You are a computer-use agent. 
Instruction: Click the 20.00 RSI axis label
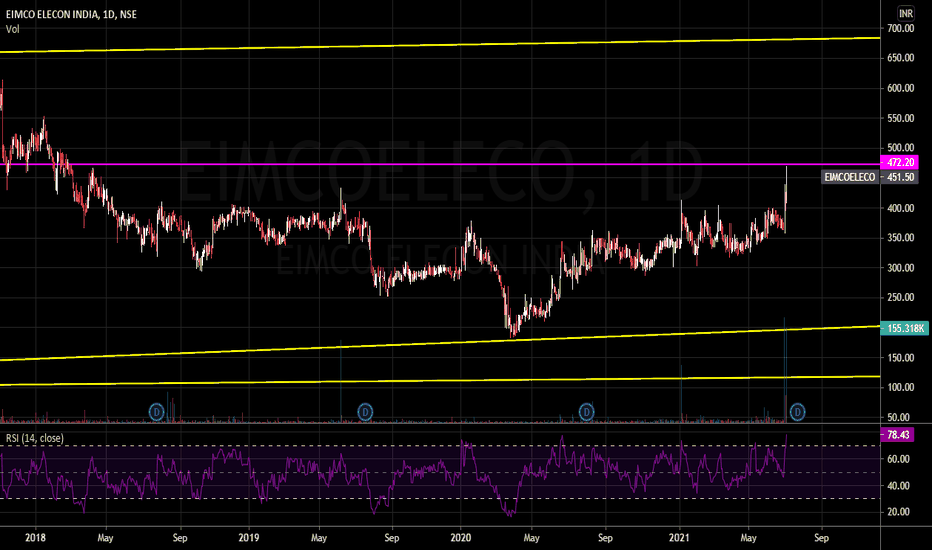pyautogui.click(x=898, y=511)
